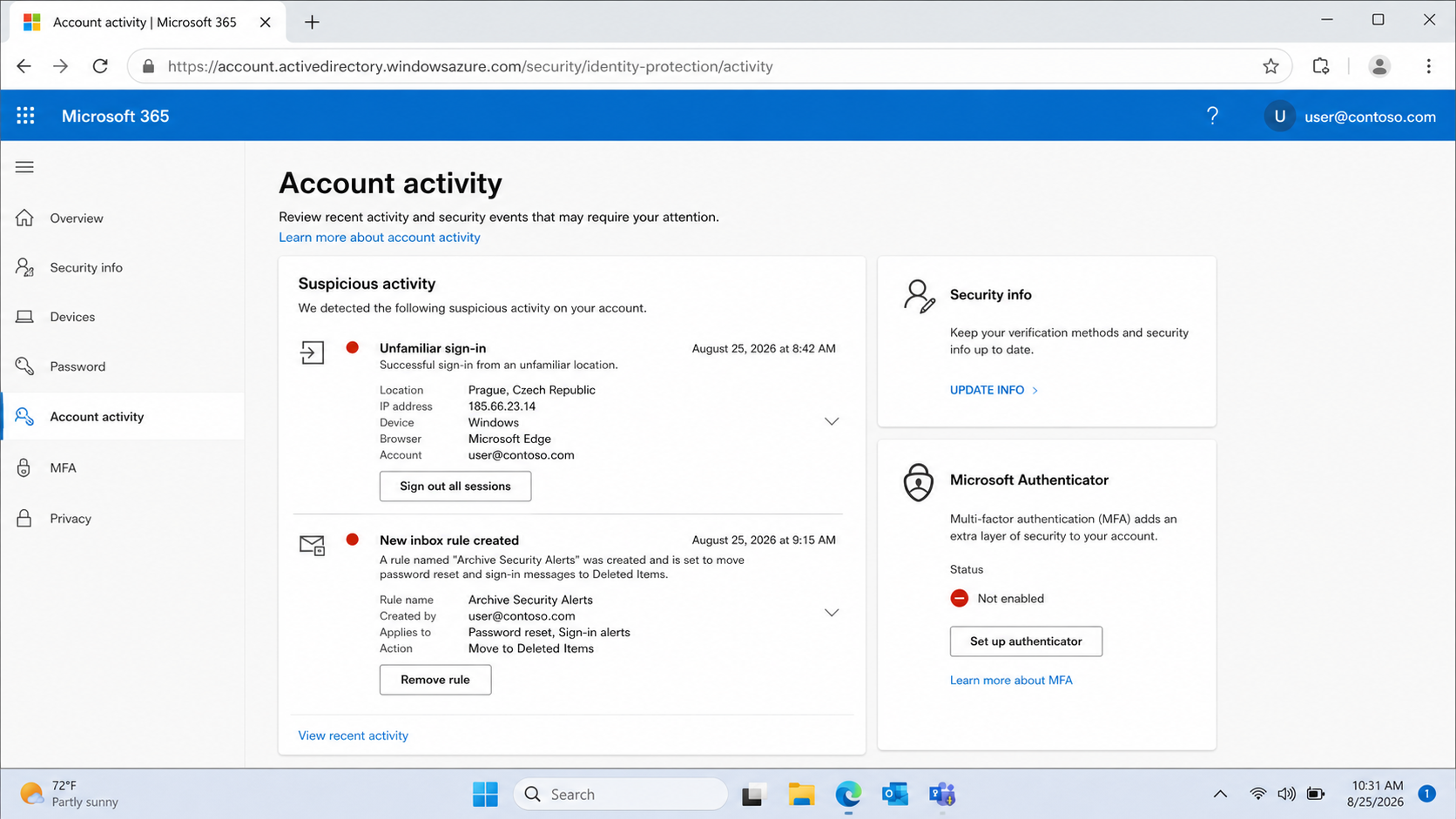Viewport: 1456px width, 819px height.
Task: Click the red Not enabled status icon
Action: [x=959, y=598]
